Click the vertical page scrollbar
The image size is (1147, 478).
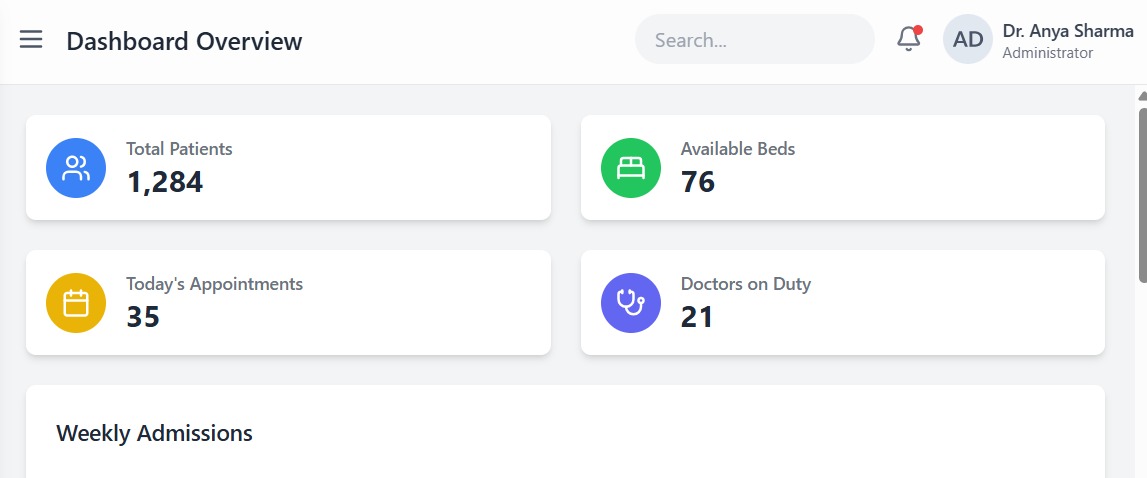tap(1142, 190)
